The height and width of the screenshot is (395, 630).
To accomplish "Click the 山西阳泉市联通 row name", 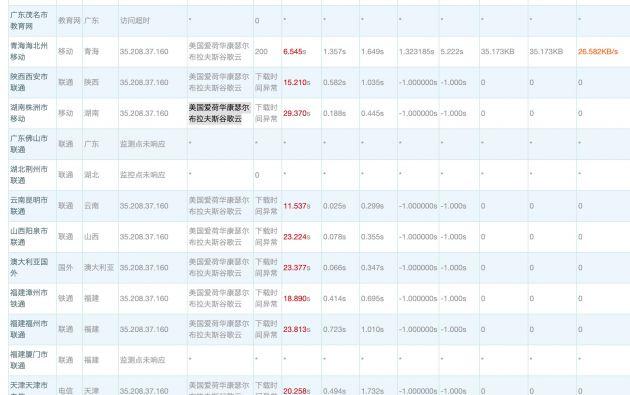I will click(29, 237).
